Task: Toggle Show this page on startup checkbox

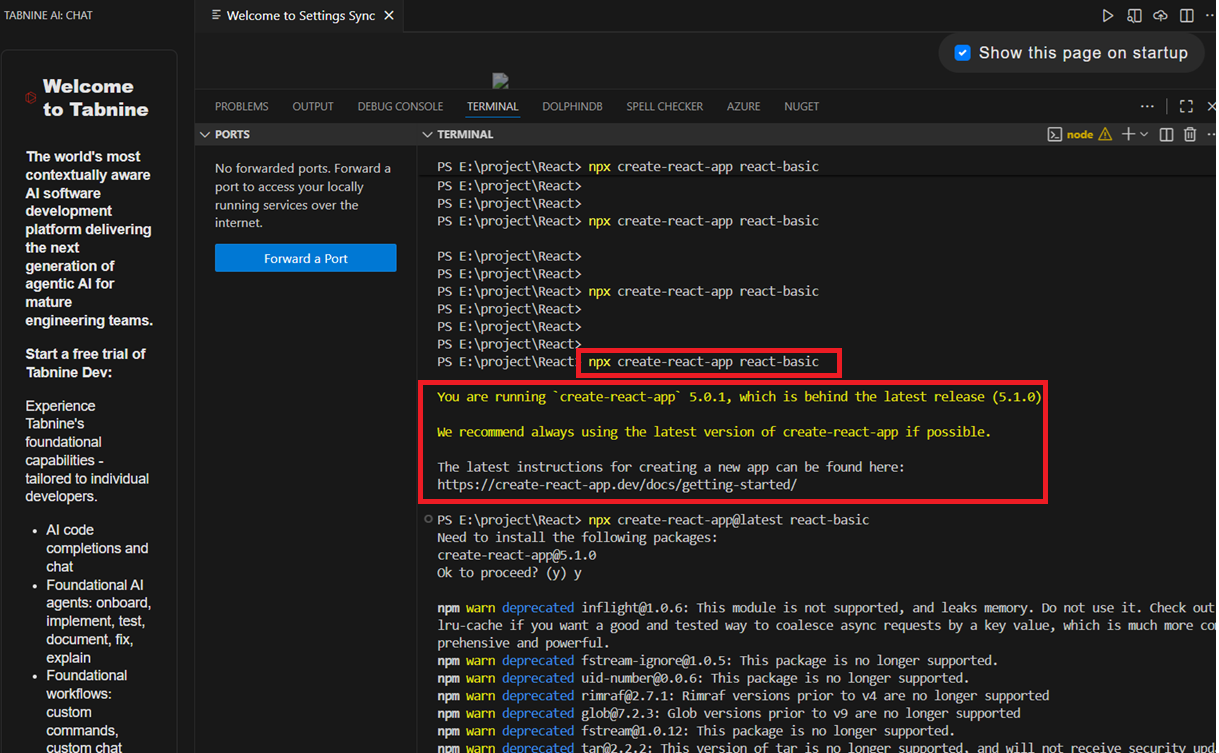Action: (x=962, y=53)
